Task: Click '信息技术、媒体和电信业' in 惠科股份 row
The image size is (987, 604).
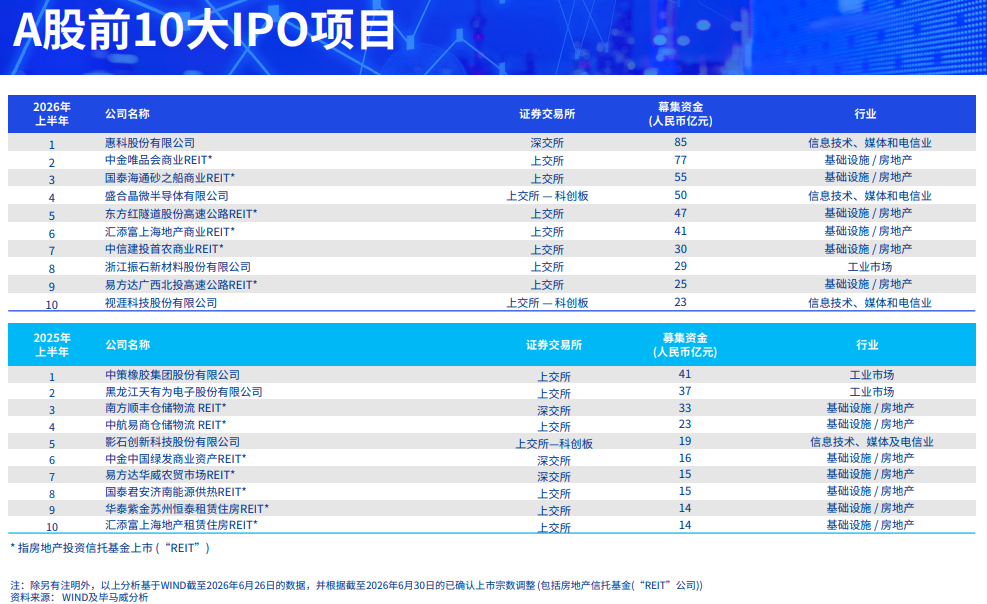Action: coord(870,143)
